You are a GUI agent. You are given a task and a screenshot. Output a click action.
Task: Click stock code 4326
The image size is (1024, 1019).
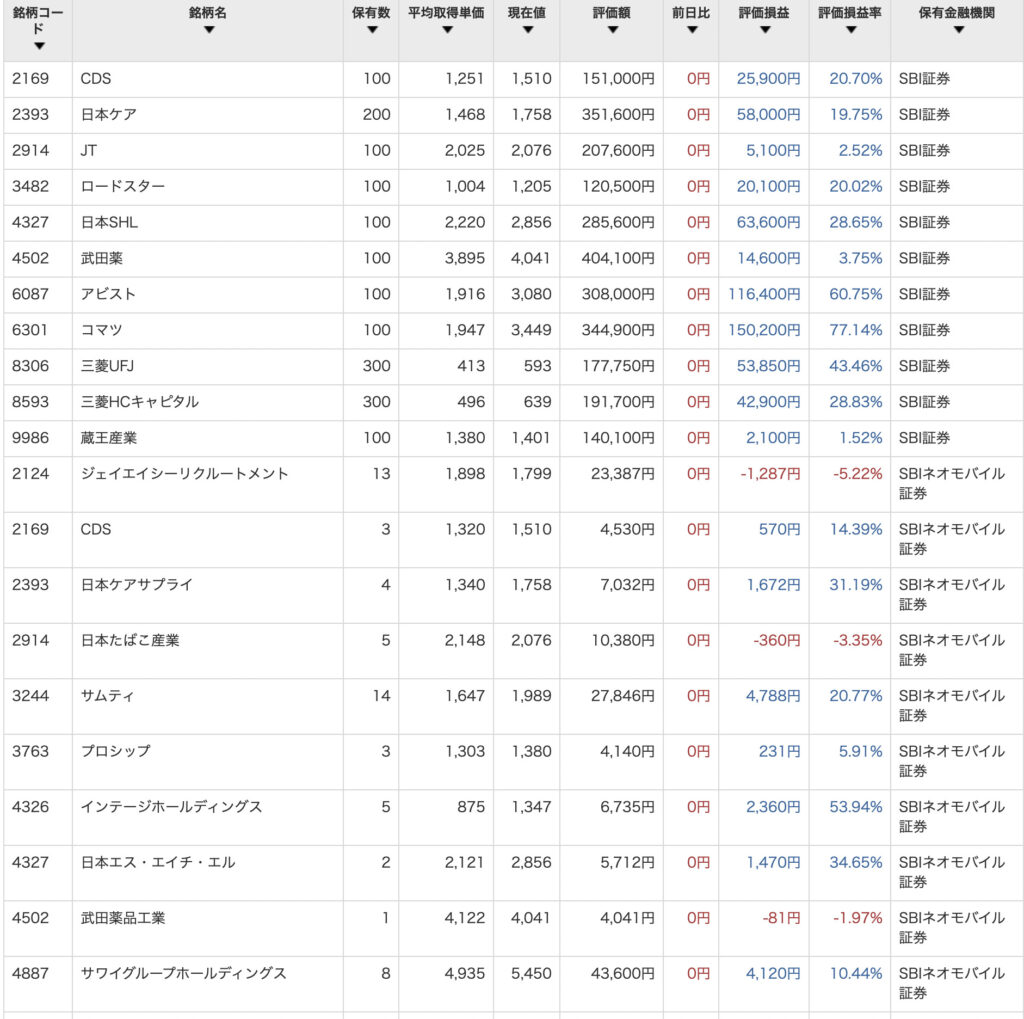coord(30,807)
